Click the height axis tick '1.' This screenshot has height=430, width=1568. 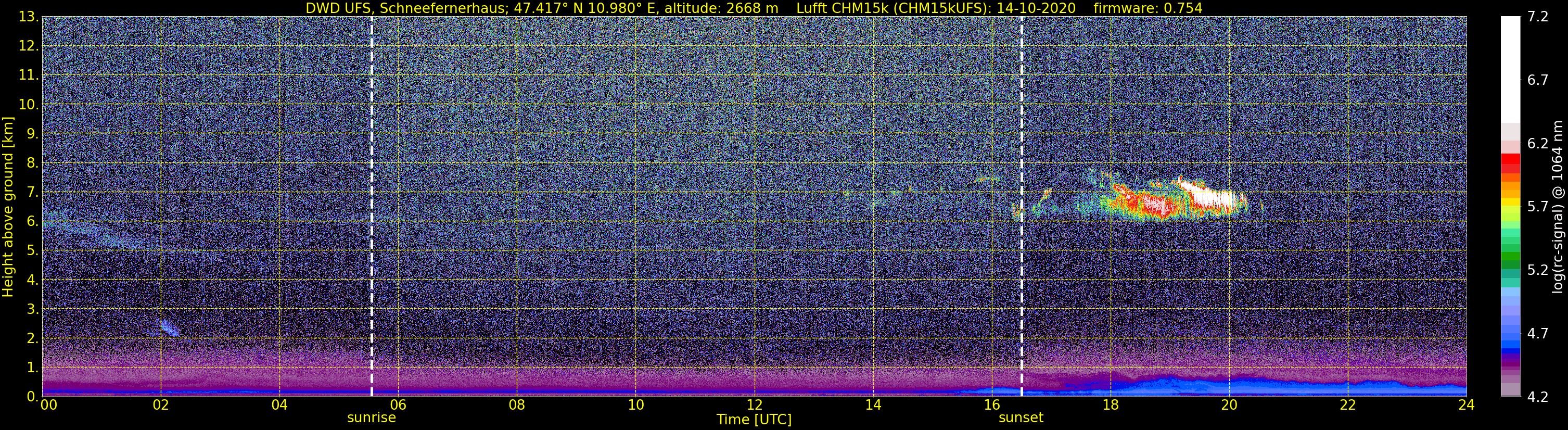(32, 368)
